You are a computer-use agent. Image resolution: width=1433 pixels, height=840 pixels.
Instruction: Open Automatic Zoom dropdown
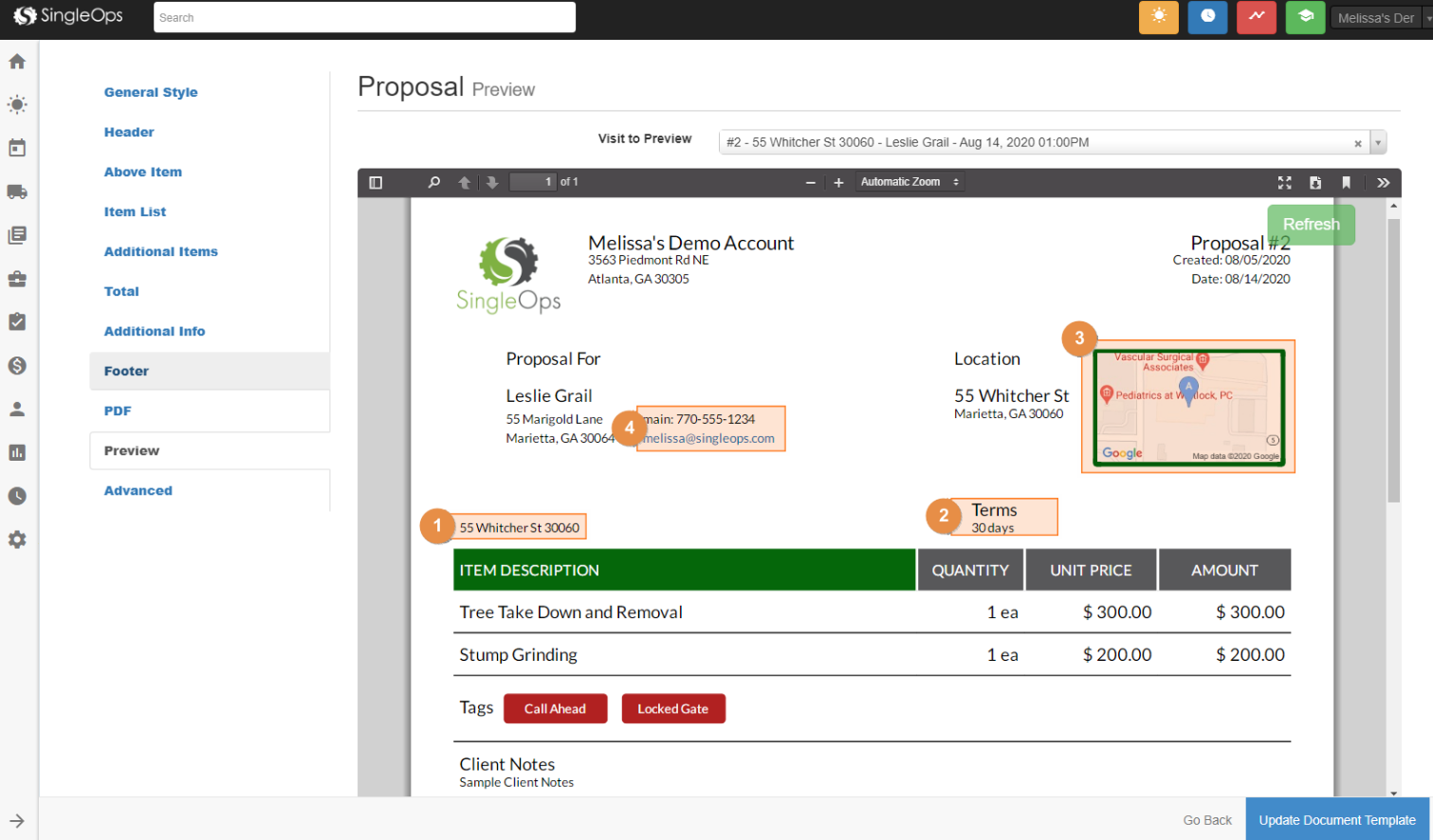(x=909, y=182)
